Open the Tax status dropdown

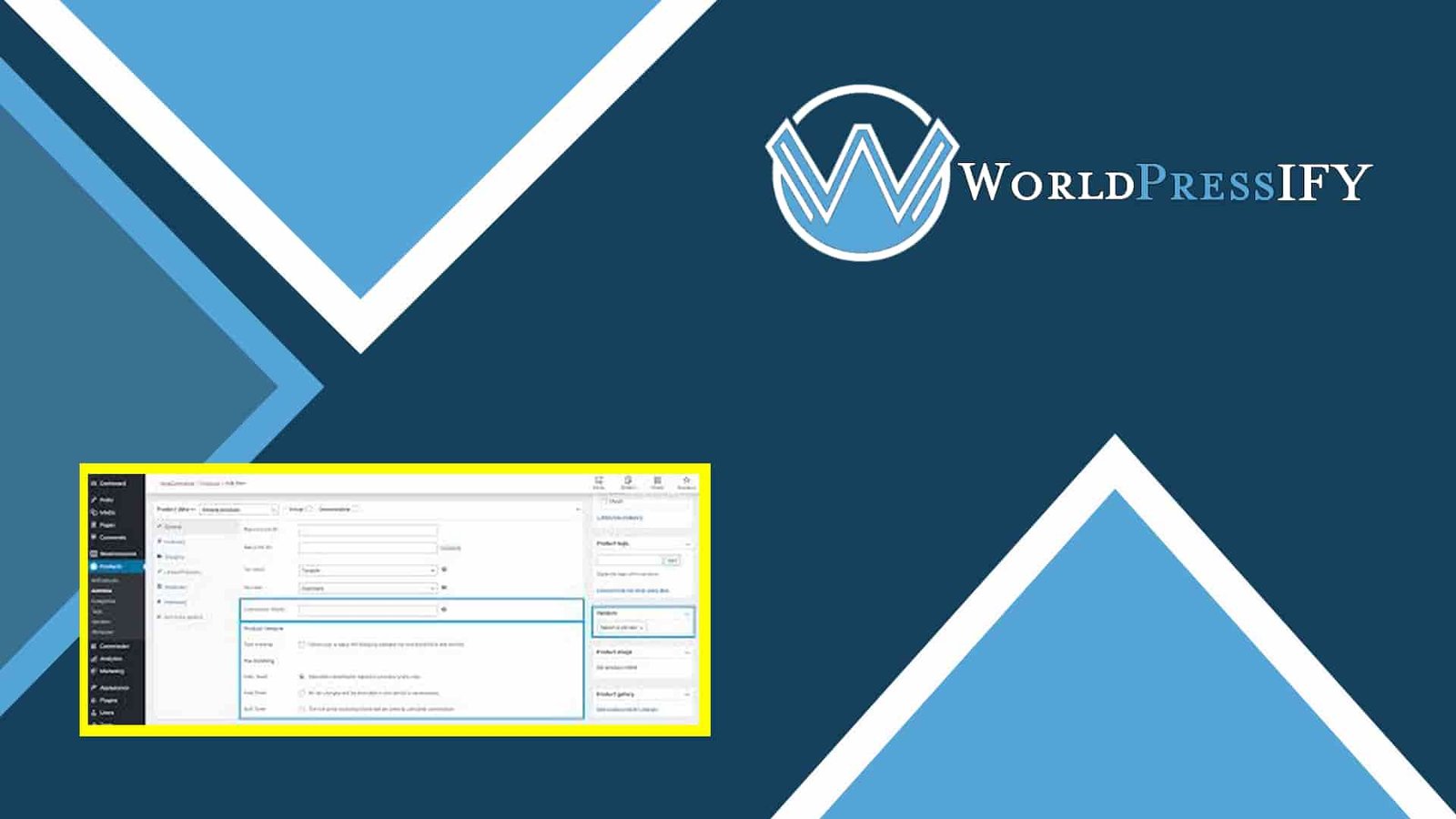(368, 570)
